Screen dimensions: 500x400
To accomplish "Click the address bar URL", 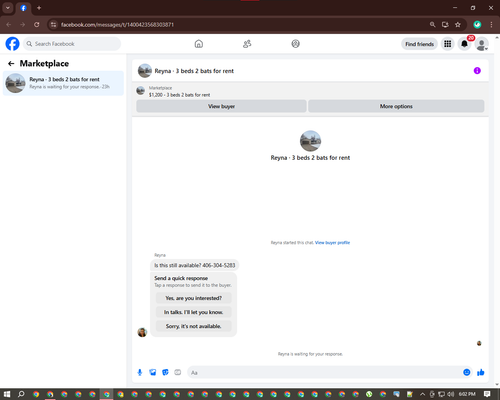I will [117, 25].
